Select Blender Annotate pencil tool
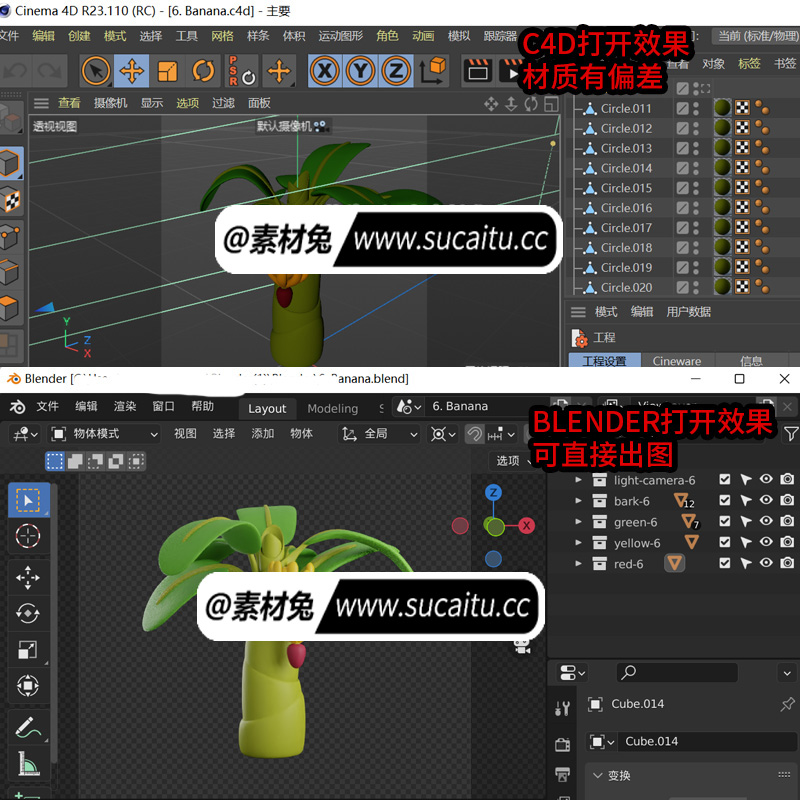This screenshot has width=800, height=800. (x=29, y=727)
